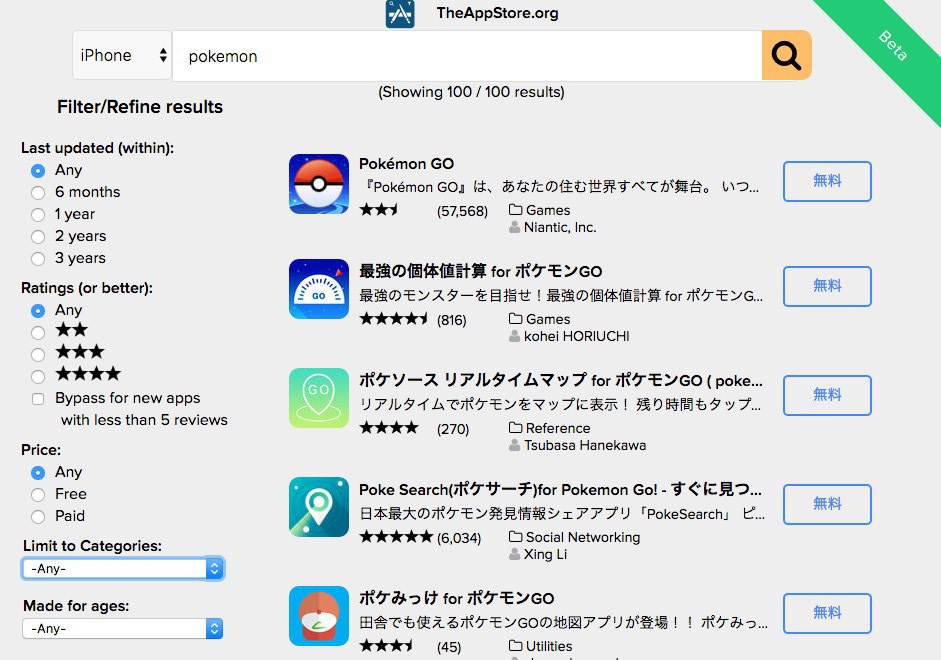
Task: Open the 最強の個体値計算 gauge app icon
Action: [319, 289]
